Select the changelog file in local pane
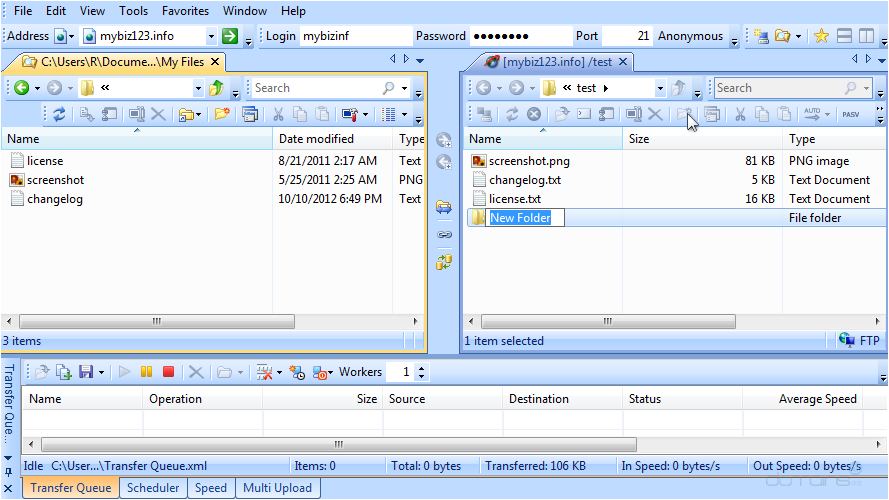The height and width of the screenshot is (500, 889). pos(54,199)
